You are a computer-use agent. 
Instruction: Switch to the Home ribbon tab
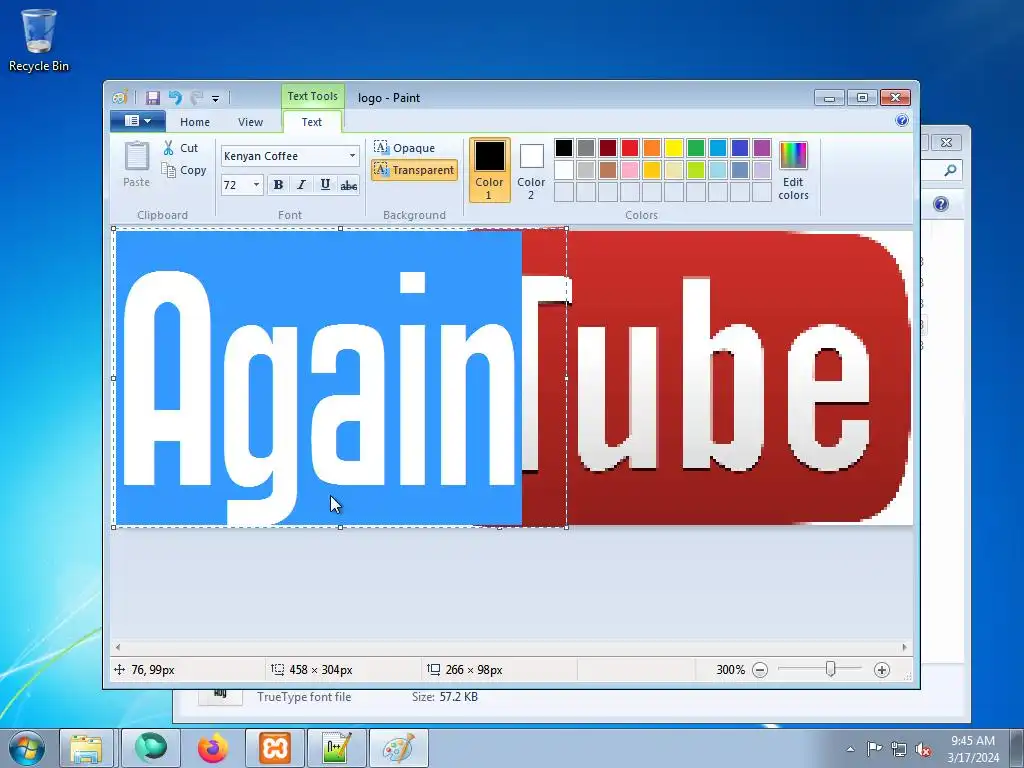tap(195, 122)
